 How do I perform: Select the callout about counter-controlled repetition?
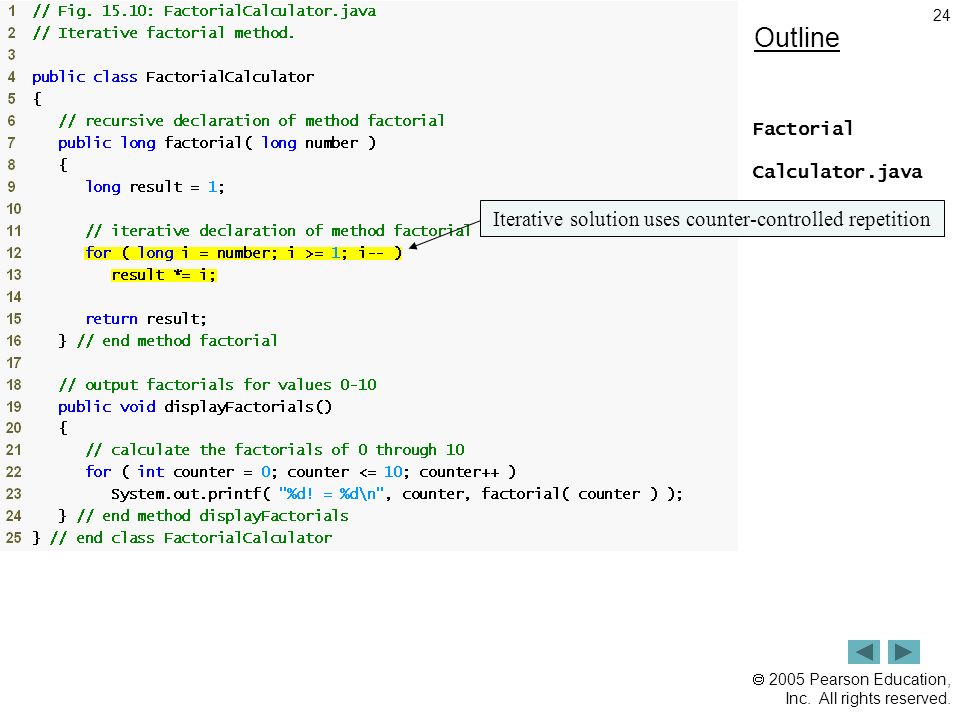pos(712,219)
